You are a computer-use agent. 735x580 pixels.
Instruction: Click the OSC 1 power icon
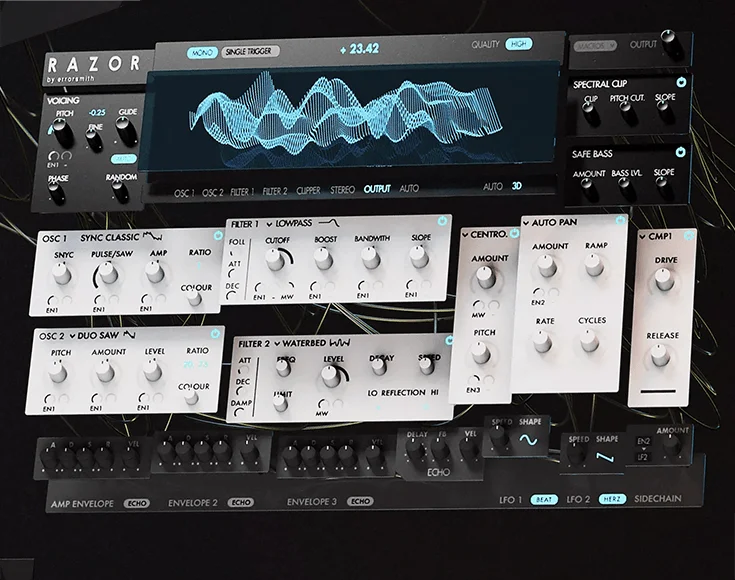(x=218, y=235)
